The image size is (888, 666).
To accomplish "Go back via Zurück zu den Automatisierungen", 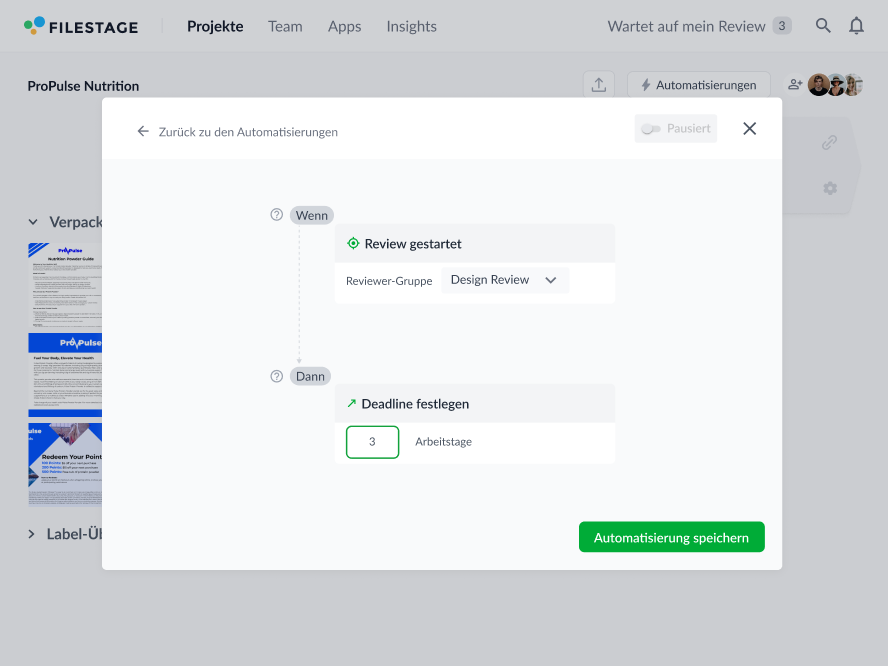I will [238, 131].
